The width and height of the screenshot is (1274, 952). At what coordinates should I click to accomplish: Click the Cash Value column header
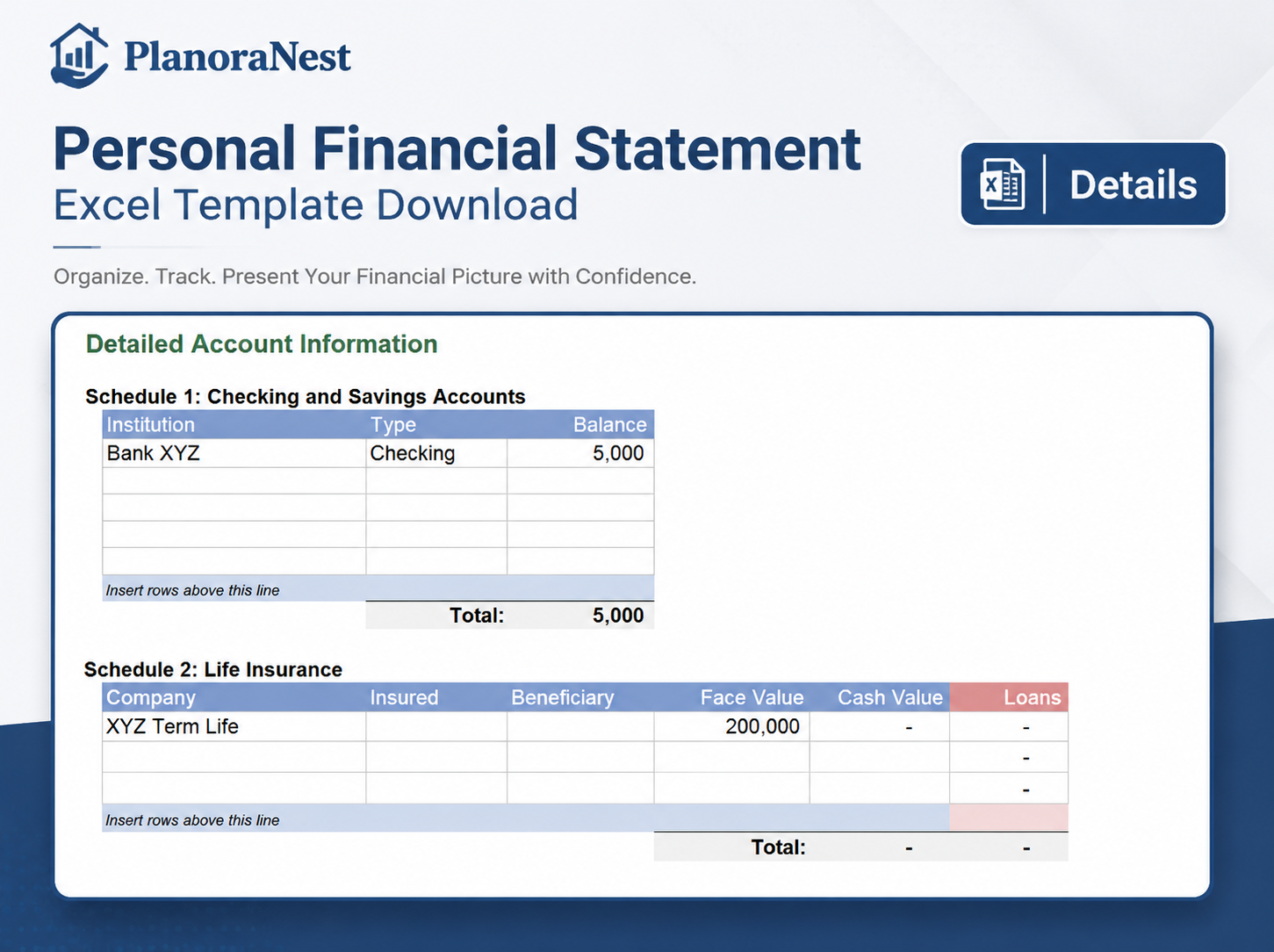[879, 697]
